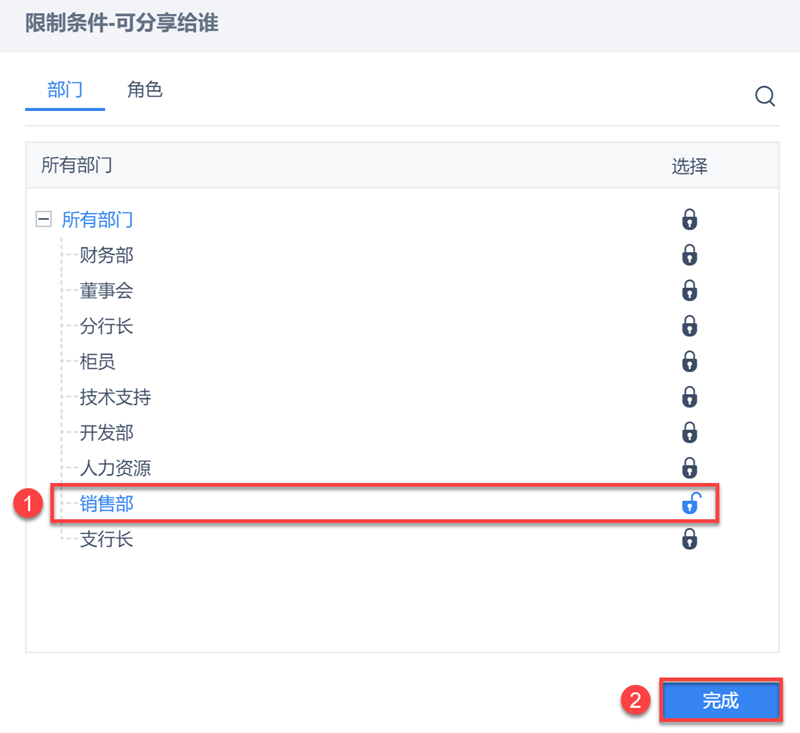This screenshot has width=800, height=733.
Task: Click the unlocked icon for 销售部
Action: 690,504
